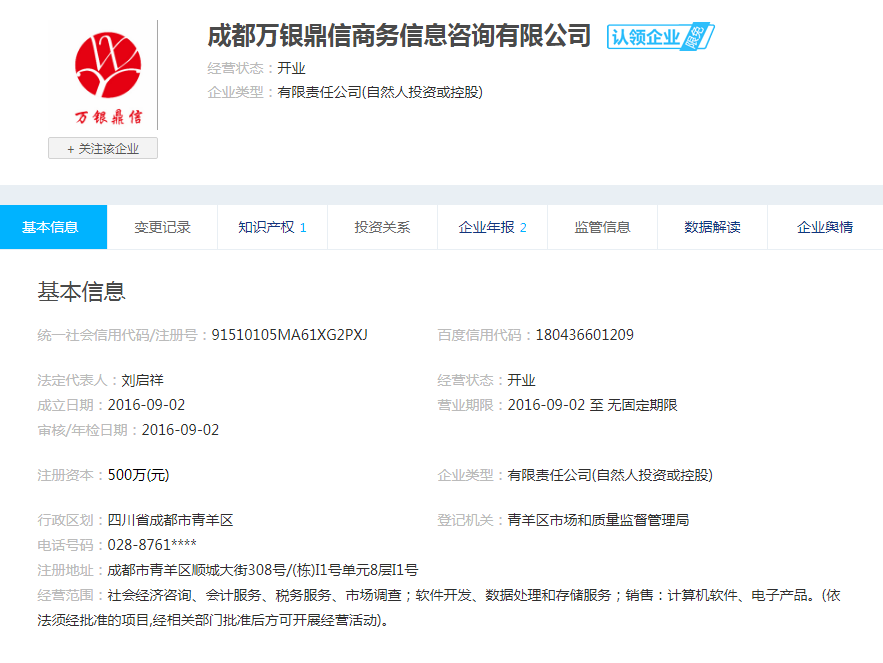This screenshot has height=663, width=883.
Task: Click the 关注该企业 follow button
Action: click(x=103, y=148)
